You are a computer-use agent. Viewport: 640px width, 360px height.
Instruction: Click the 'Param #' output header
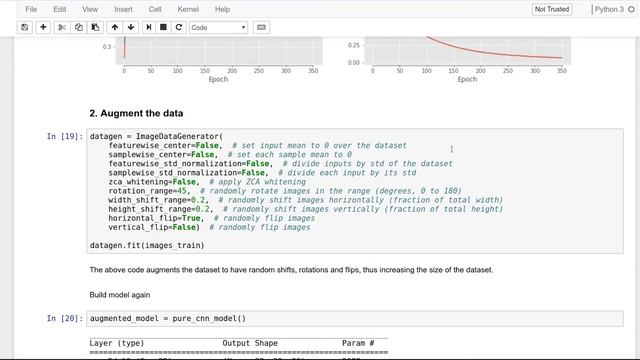point(358,343)
